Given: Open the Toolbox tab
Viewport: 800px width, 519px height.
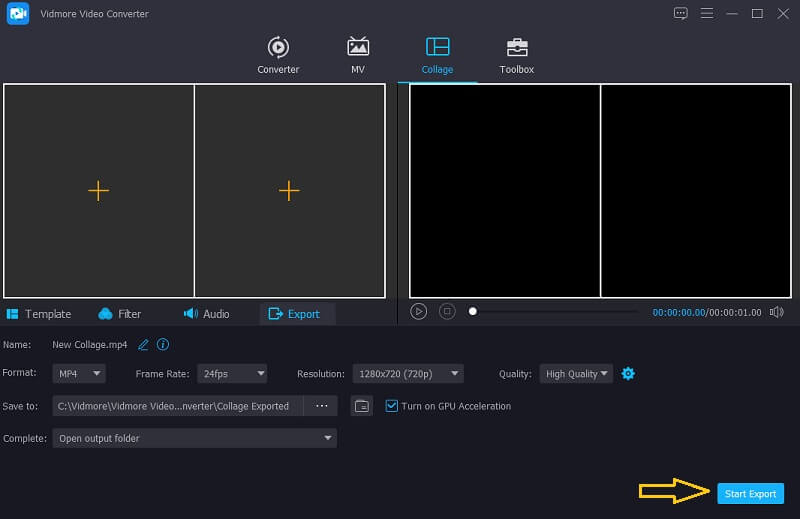Looking at the screenshot, I should click(x=517, y=56).
